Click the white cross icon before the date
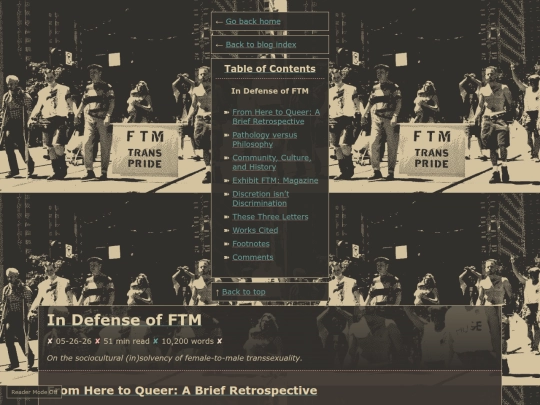 pyautogui.click(x=50, y=341)
